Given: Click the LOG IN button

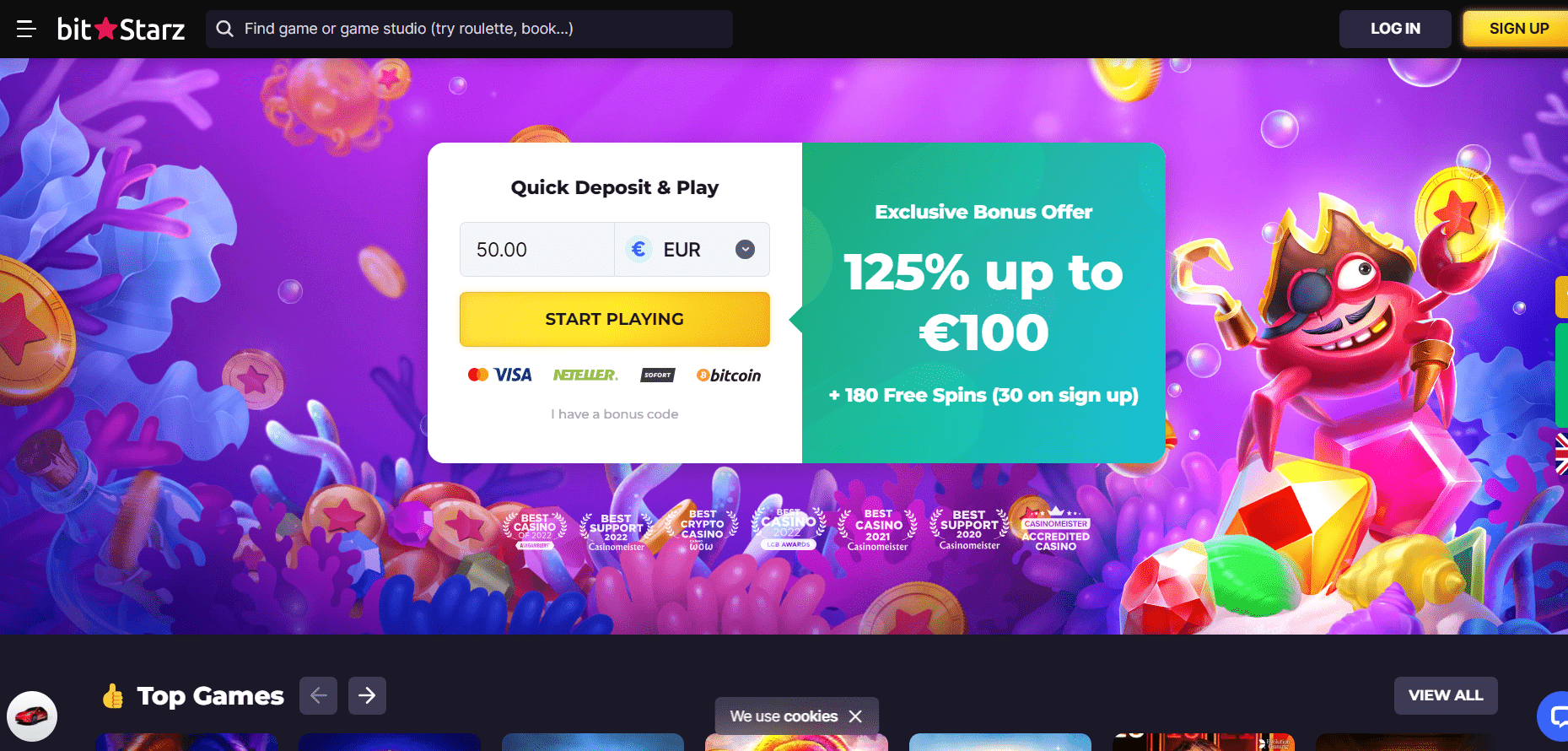Looking at the screenshot, I should (1395, 29).
